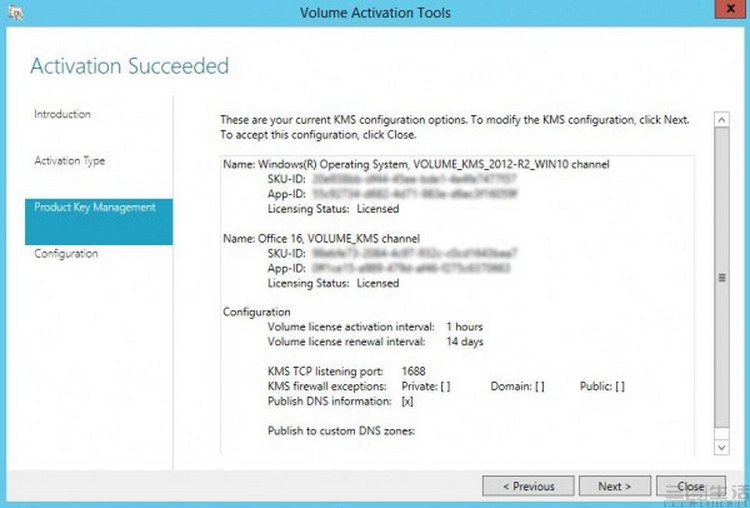Click the Office 16, VOLUME_KMS channel line

321,238
